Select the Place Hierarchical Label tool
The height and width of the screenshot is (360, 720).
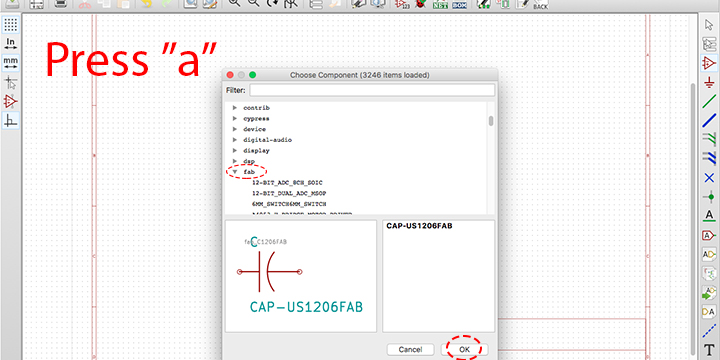[x=709, y=254]
